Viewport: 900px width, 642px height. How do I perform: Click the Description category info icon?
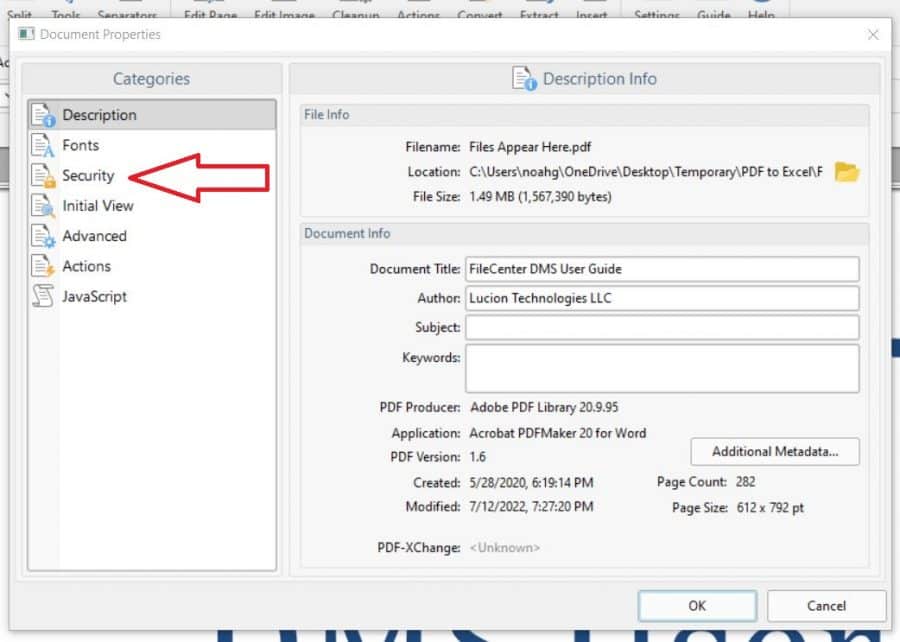pos(44,114)
